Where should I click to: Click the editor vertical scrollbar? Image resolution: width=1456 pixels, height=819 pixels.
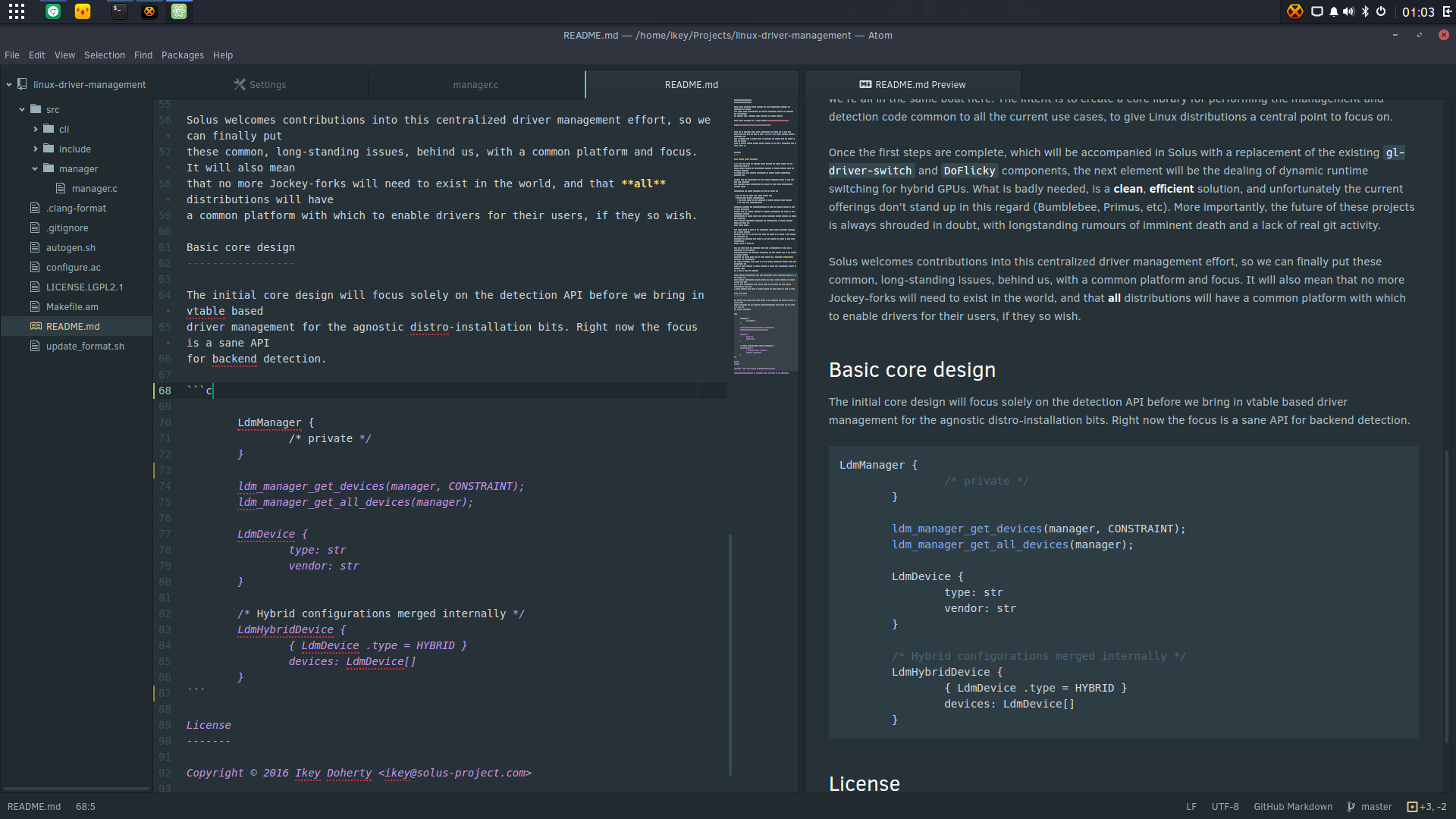(730, 655)
